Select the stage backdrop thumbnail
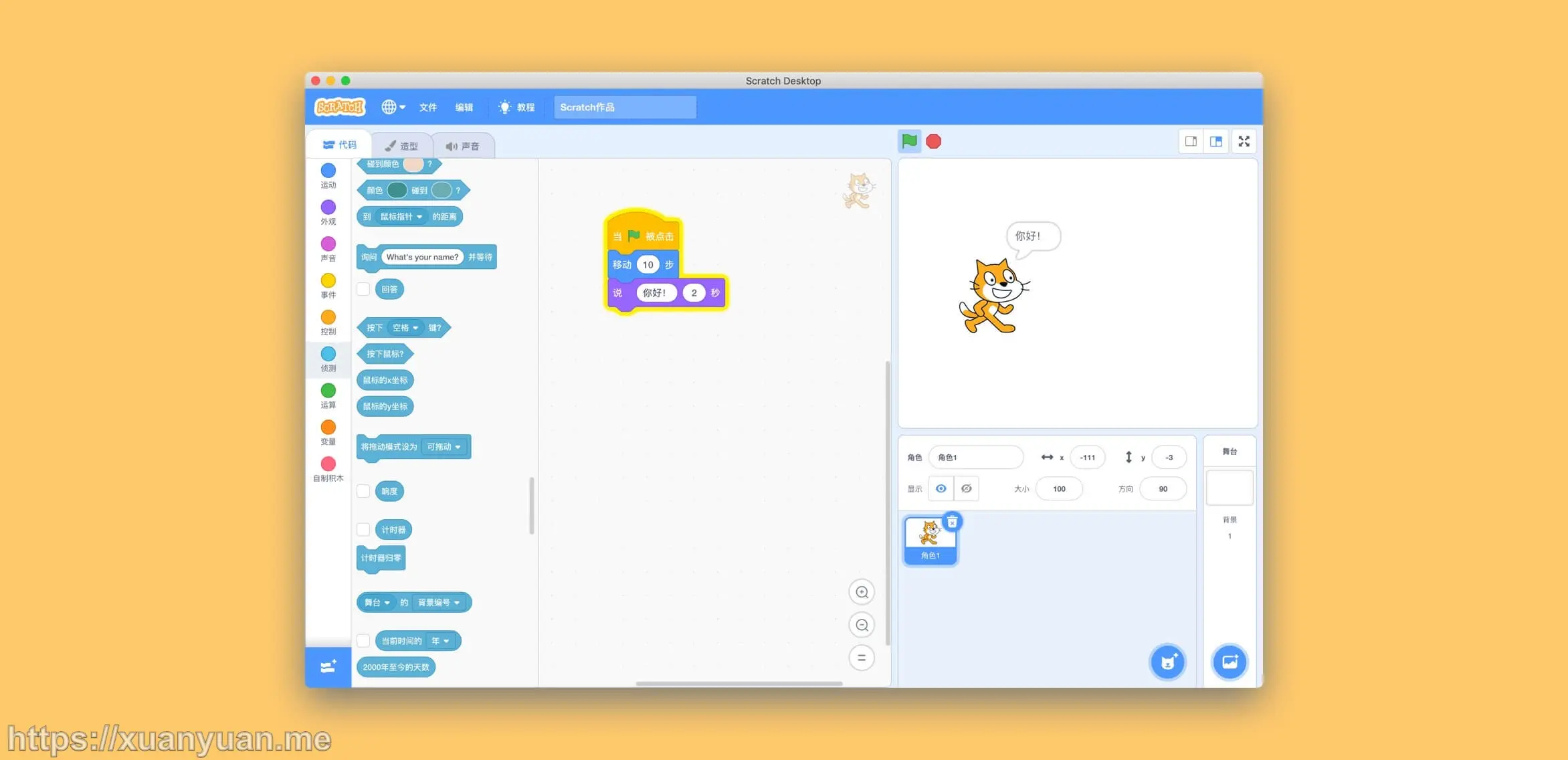Image resolution: width=1568 pixels, height=760 pixels. 1230,488
